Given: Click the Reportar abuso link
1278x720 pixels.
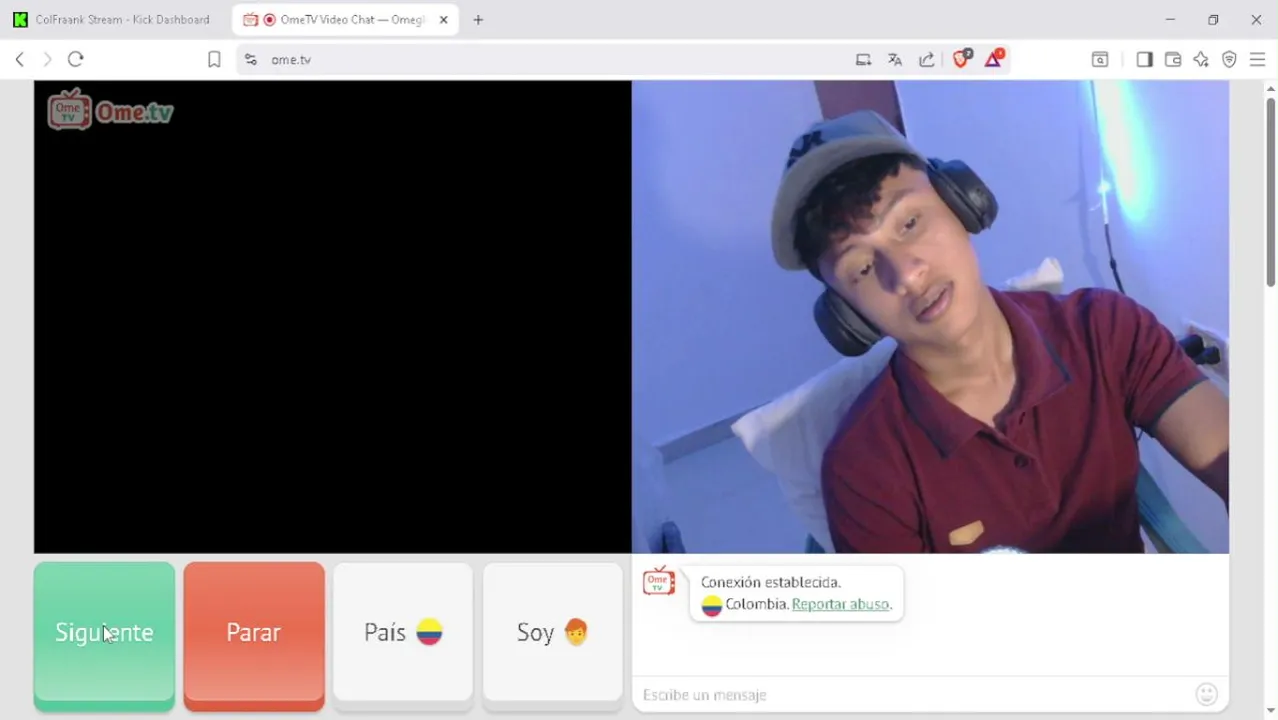Looking at the screenshot, I should (x=840, y=605).
